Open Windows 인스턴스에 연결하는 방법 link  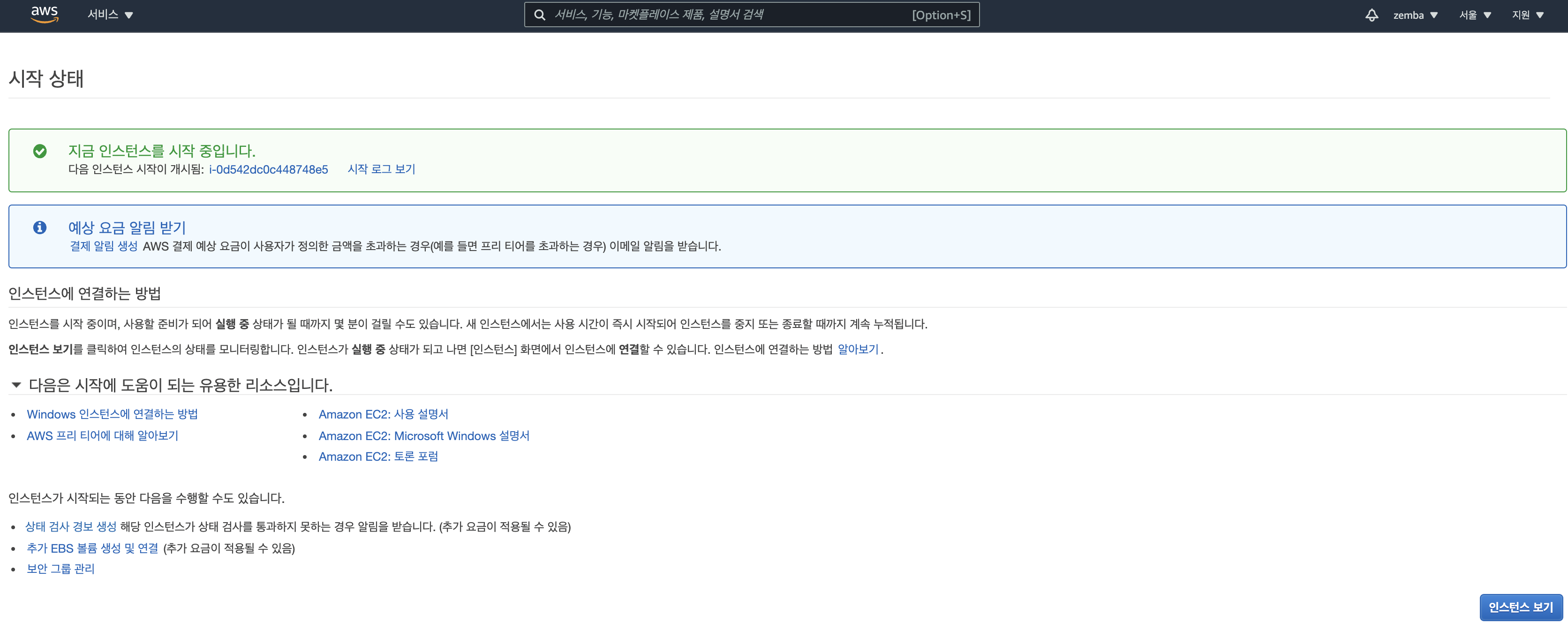pyautogui.click(x=112, y=414)
